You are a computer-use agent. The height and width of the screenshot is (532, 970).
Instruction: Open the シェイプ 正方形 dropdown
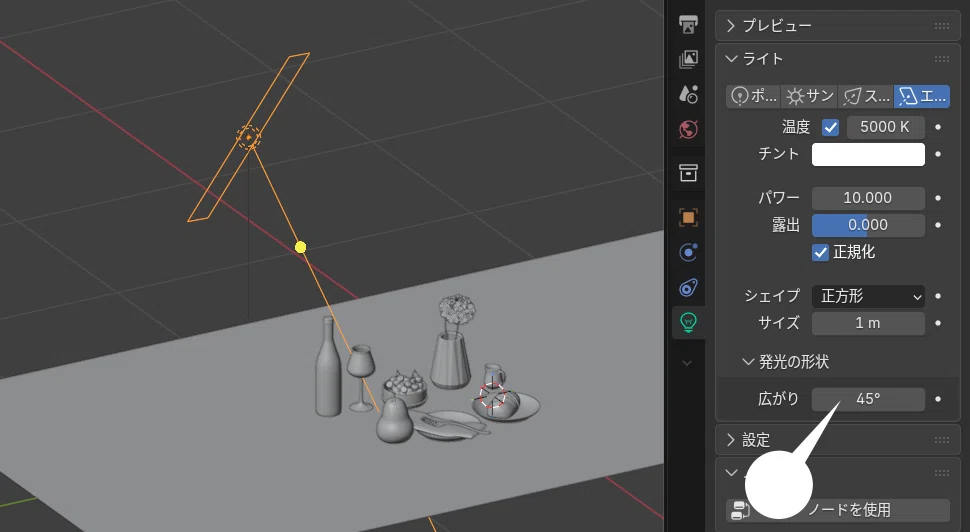868,296
